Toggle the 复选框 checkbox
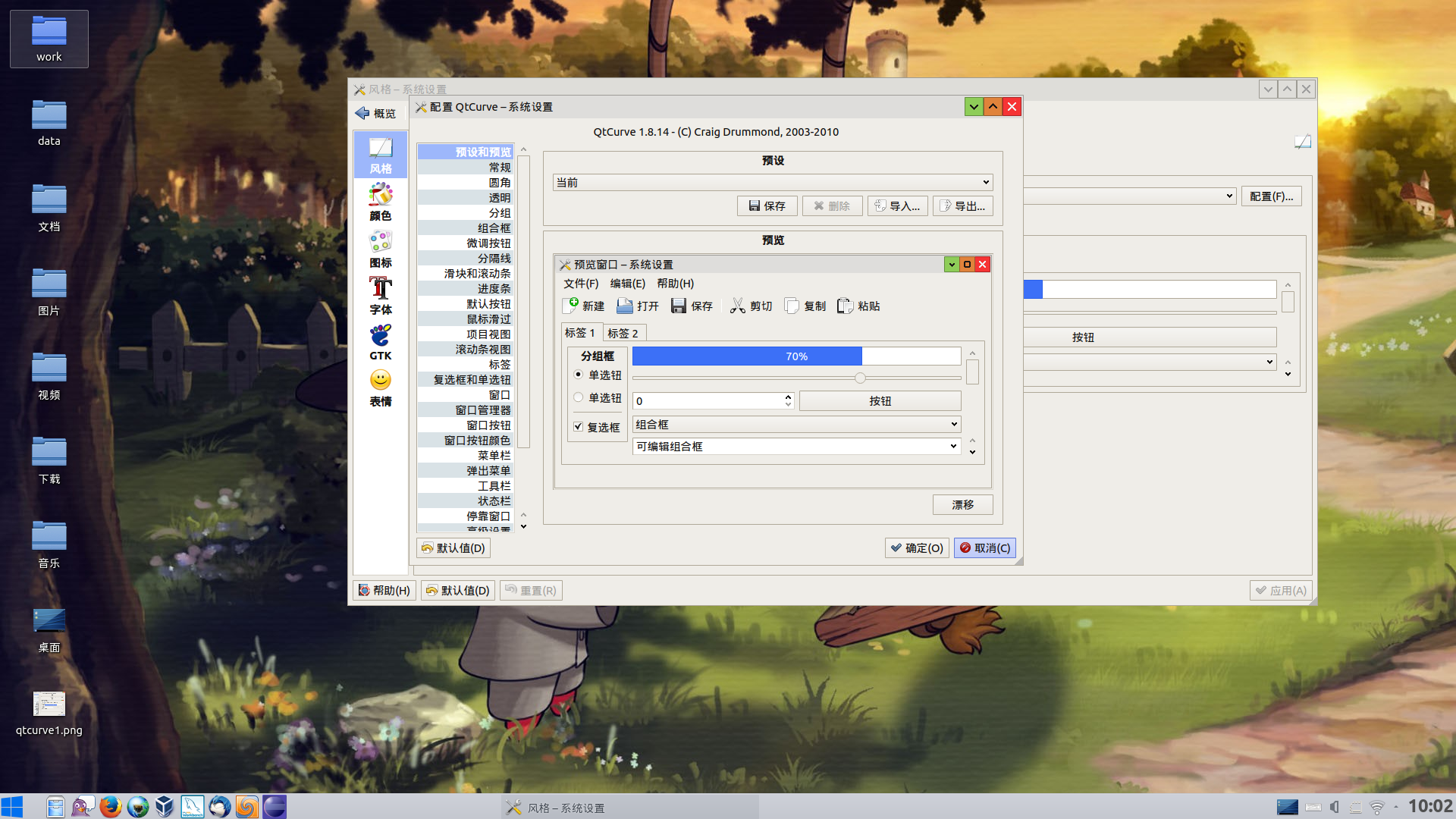This screenshot has height=819, width=1456. [x=579, y=427]
